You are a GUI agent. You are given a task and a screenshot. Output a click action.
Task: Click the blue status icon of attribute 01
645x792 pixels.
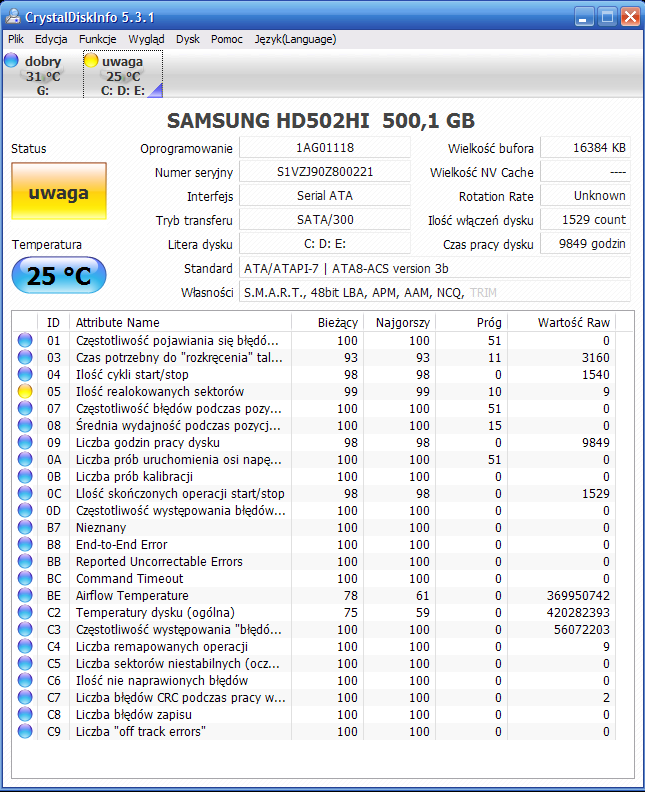(x=25, y=340)
